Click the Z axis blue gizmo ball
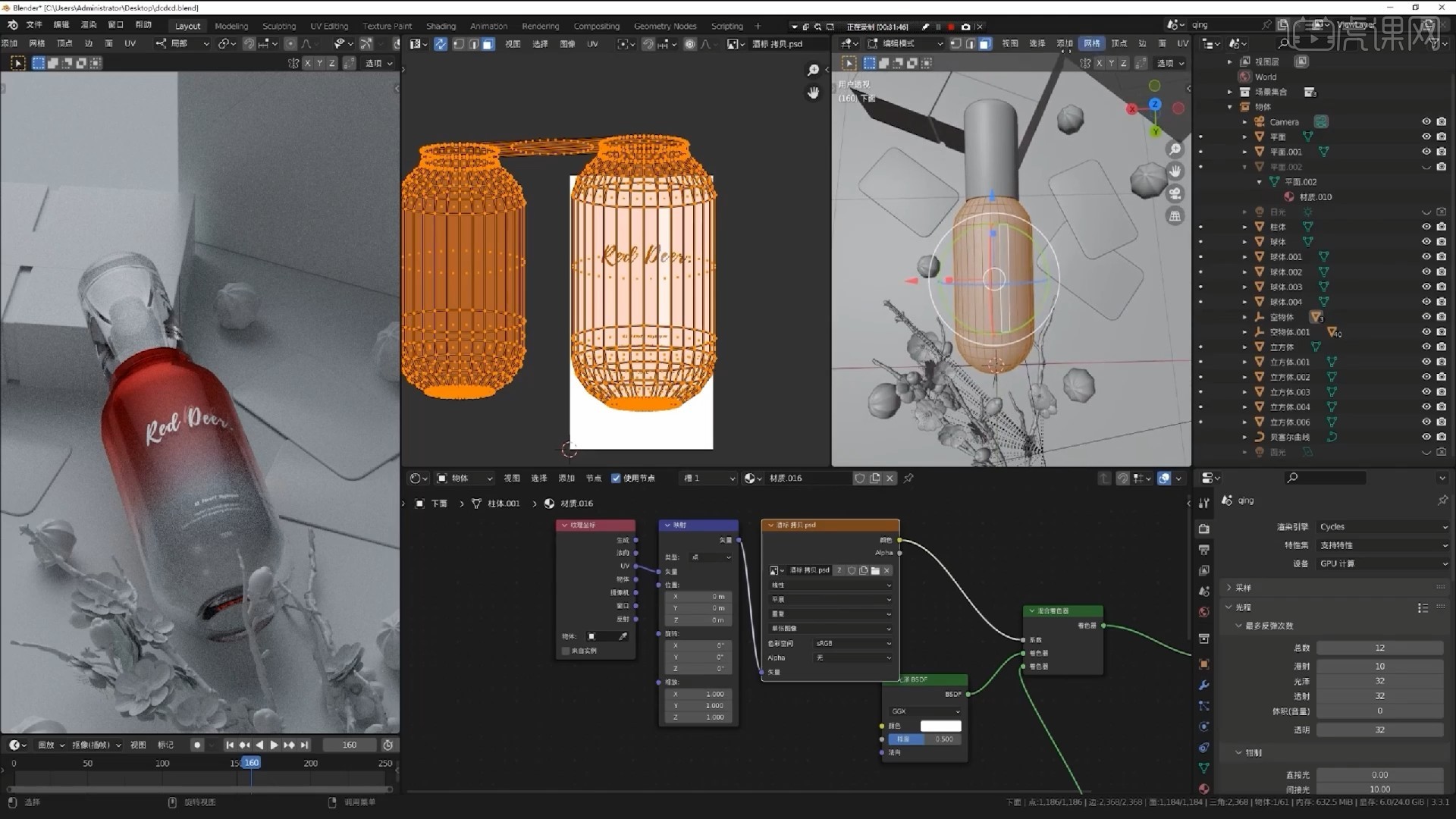1456x819 pixels. pyautogui.click(x=1154, y=104)
